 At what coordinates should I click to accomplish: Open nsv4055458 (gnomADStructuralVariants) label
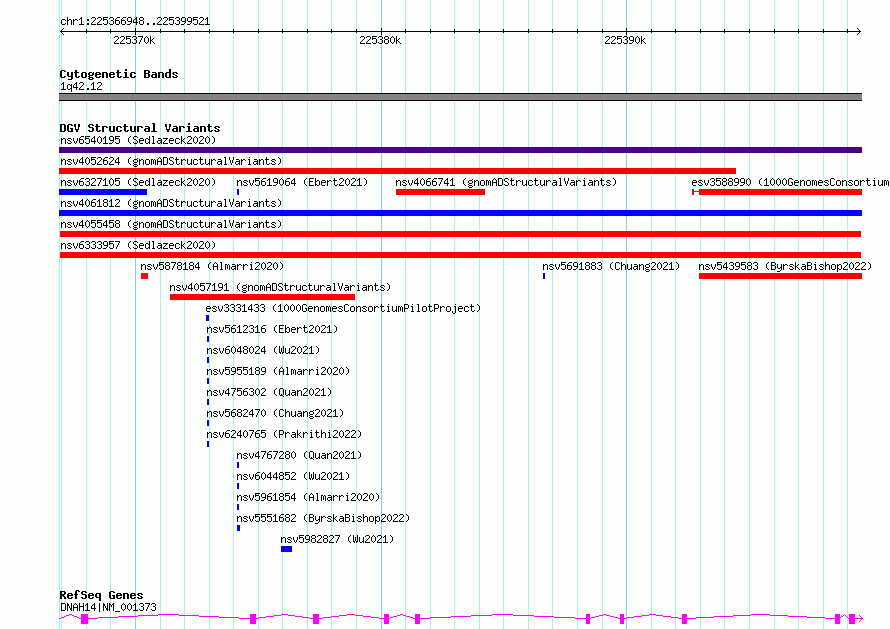pos(171,224)
